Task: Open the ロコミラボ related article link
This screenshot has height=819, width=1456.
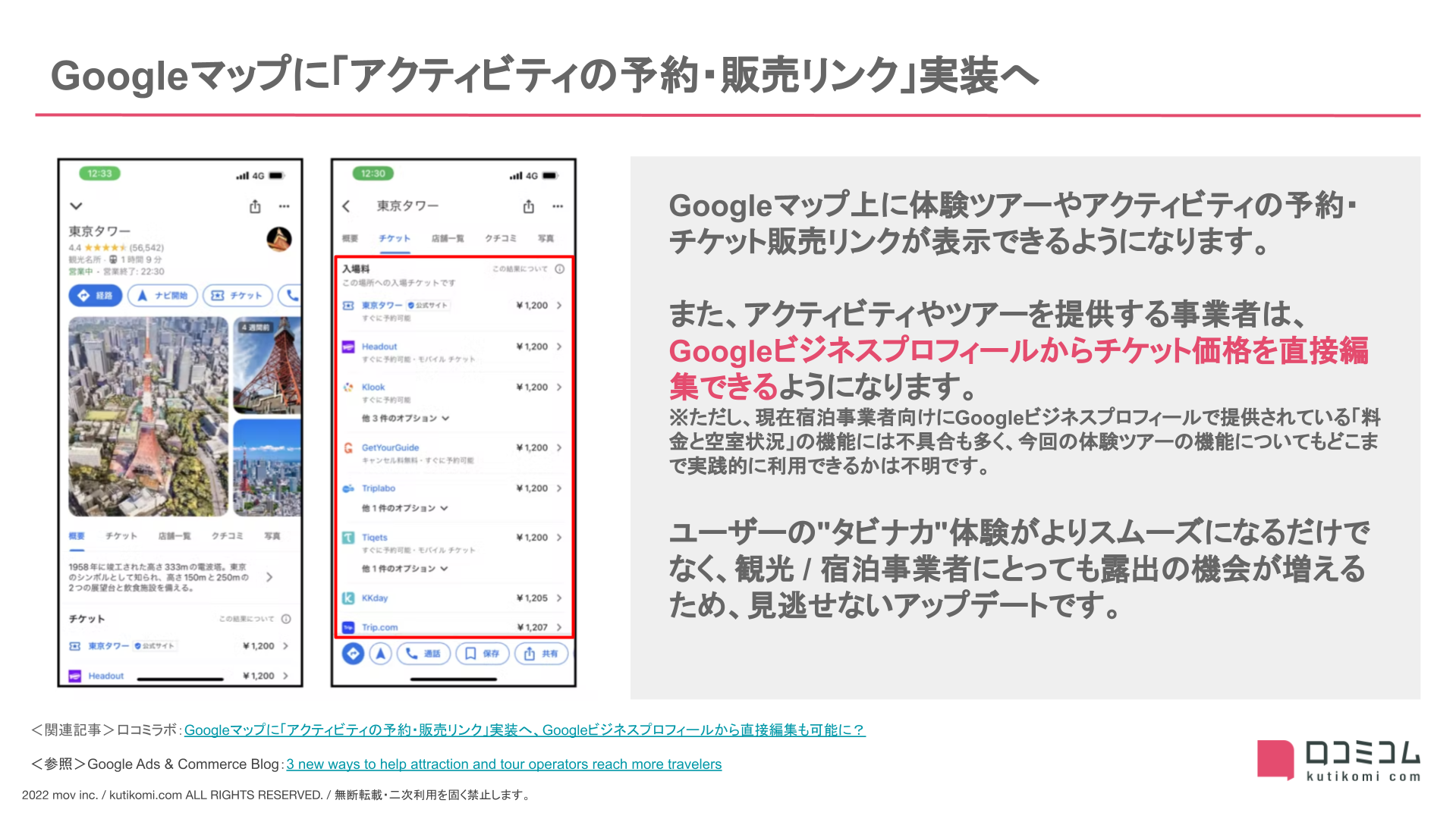Action: coord(524,730)
